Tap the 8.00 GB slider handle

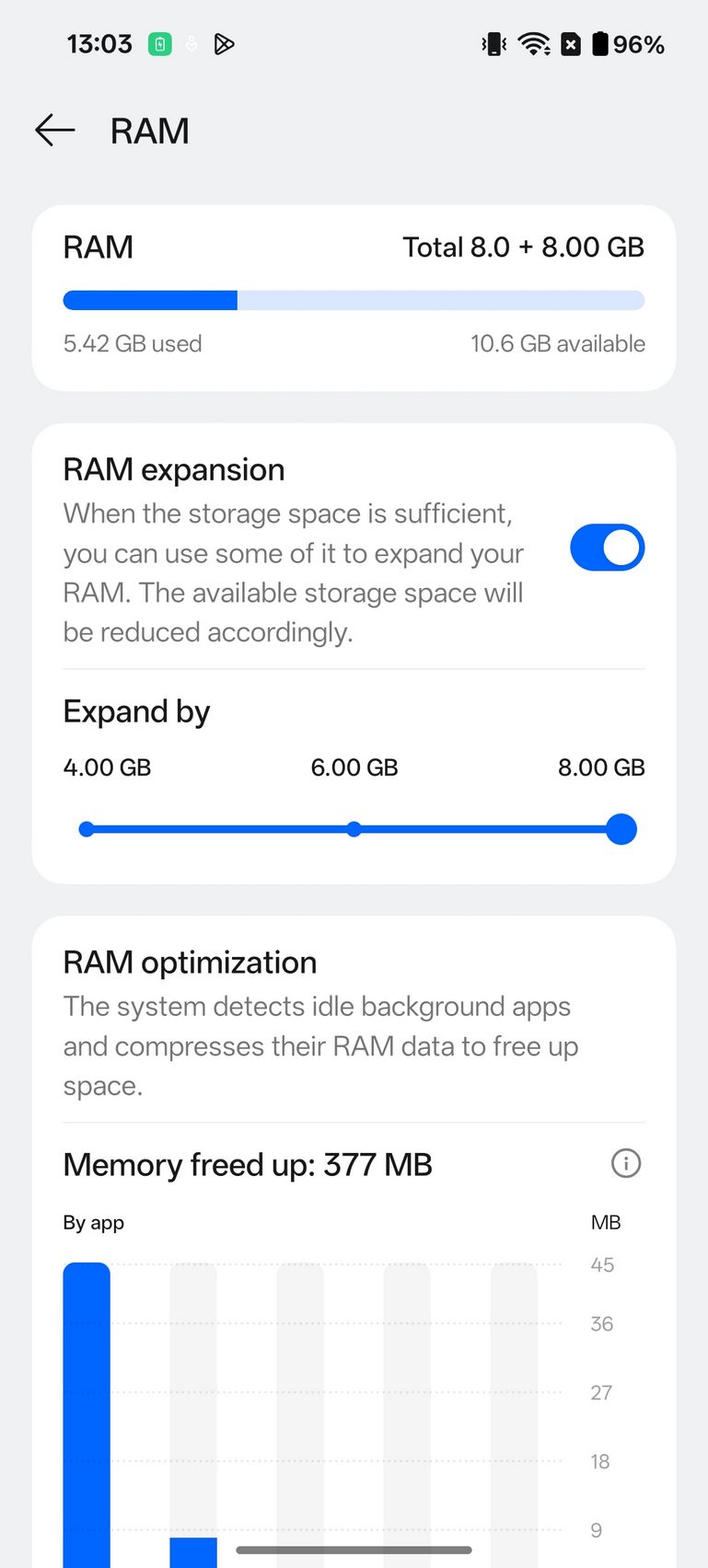(621, 829)
